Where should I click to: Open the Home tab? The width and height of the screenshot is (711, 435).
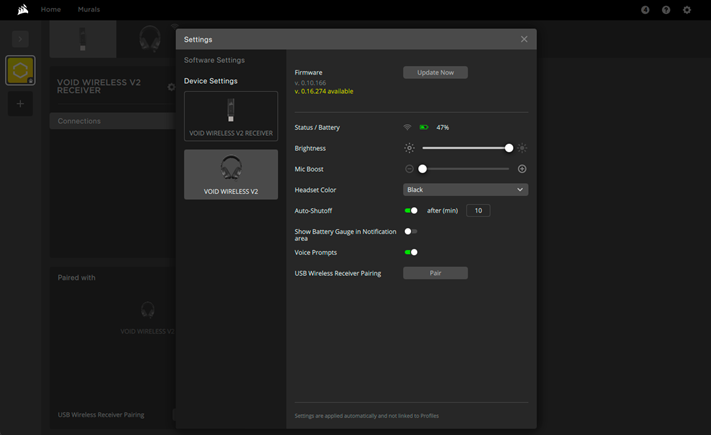[51, 10]
